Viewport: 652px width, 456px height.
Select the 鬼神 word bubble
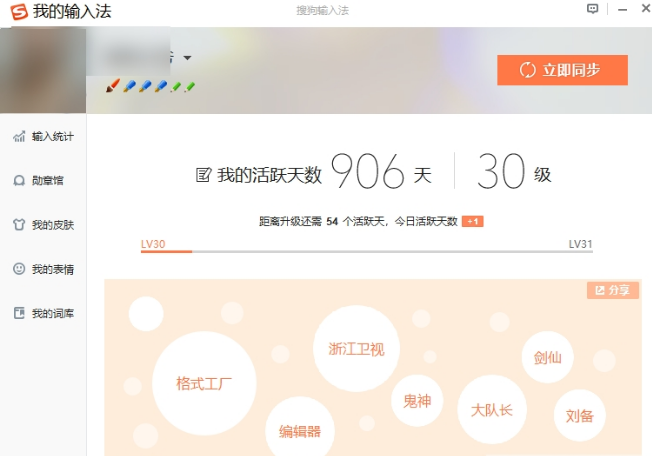point(417,401)
